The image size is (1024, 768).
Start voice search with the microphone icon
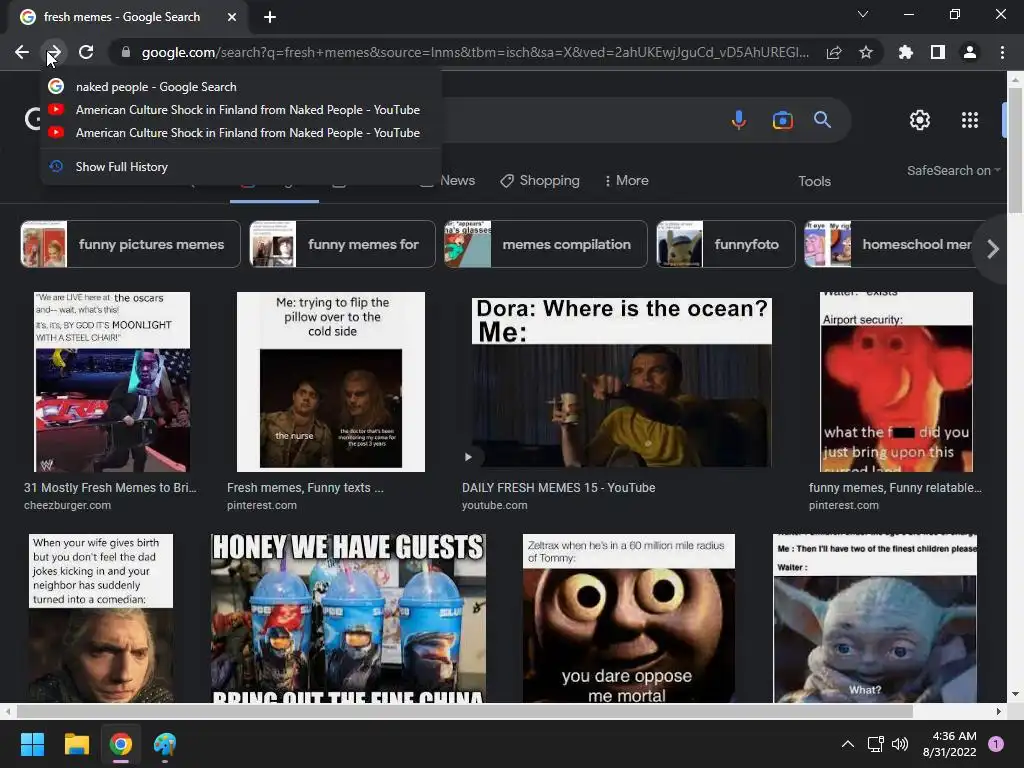[739, 120]
